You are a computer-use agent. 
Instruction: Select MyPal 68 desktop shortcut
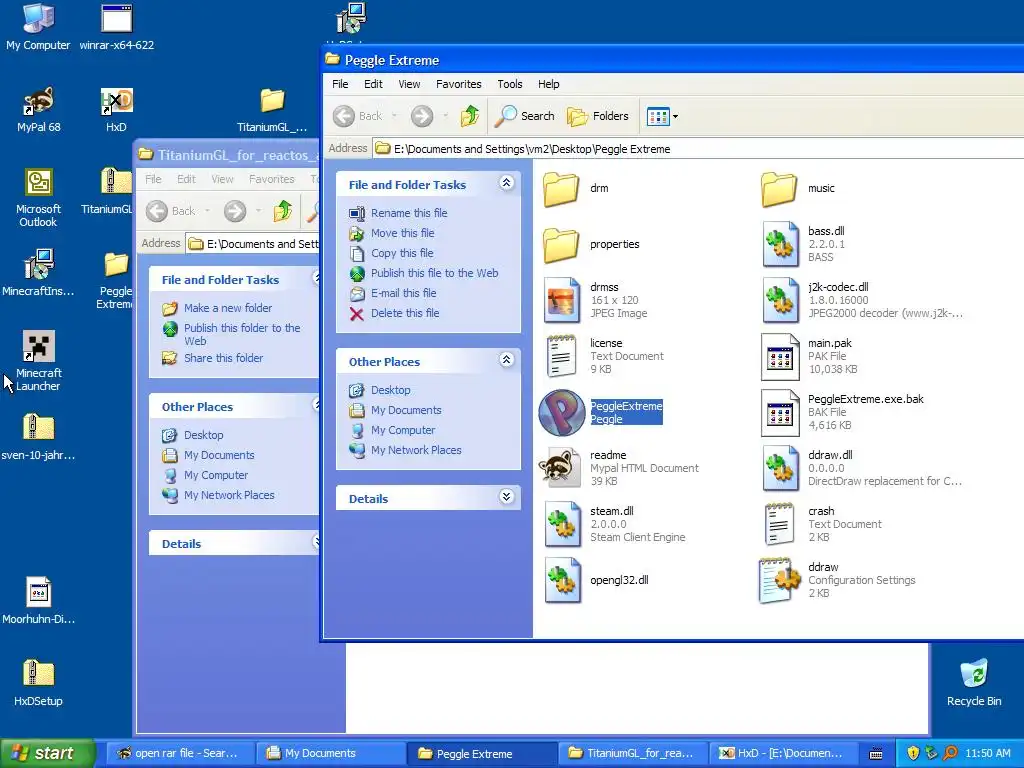(x=39, y=110)
